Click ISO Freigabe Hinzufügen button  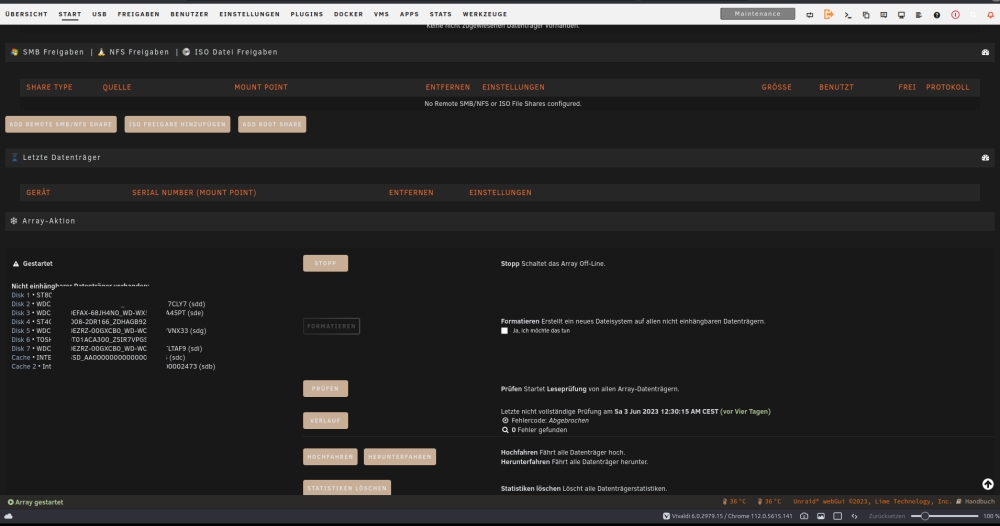click(177, 124)
